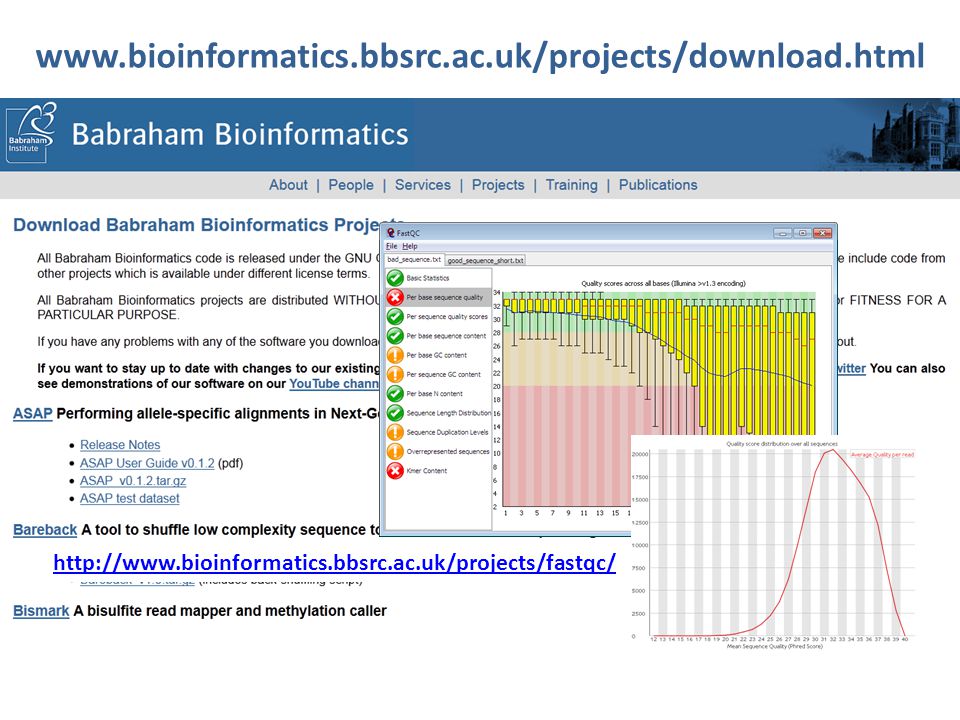Screen dimensions: 960x720
Task: Select the Per base N content pass icon
Action: click(395, 394)
